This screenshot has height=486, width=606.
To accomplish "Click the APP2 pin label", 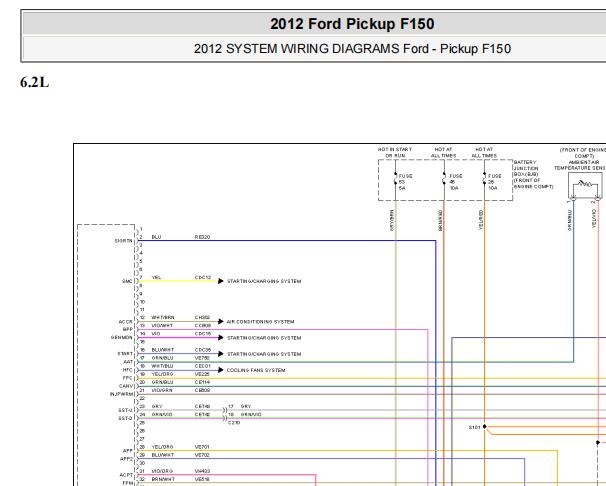I will [126, 459].
